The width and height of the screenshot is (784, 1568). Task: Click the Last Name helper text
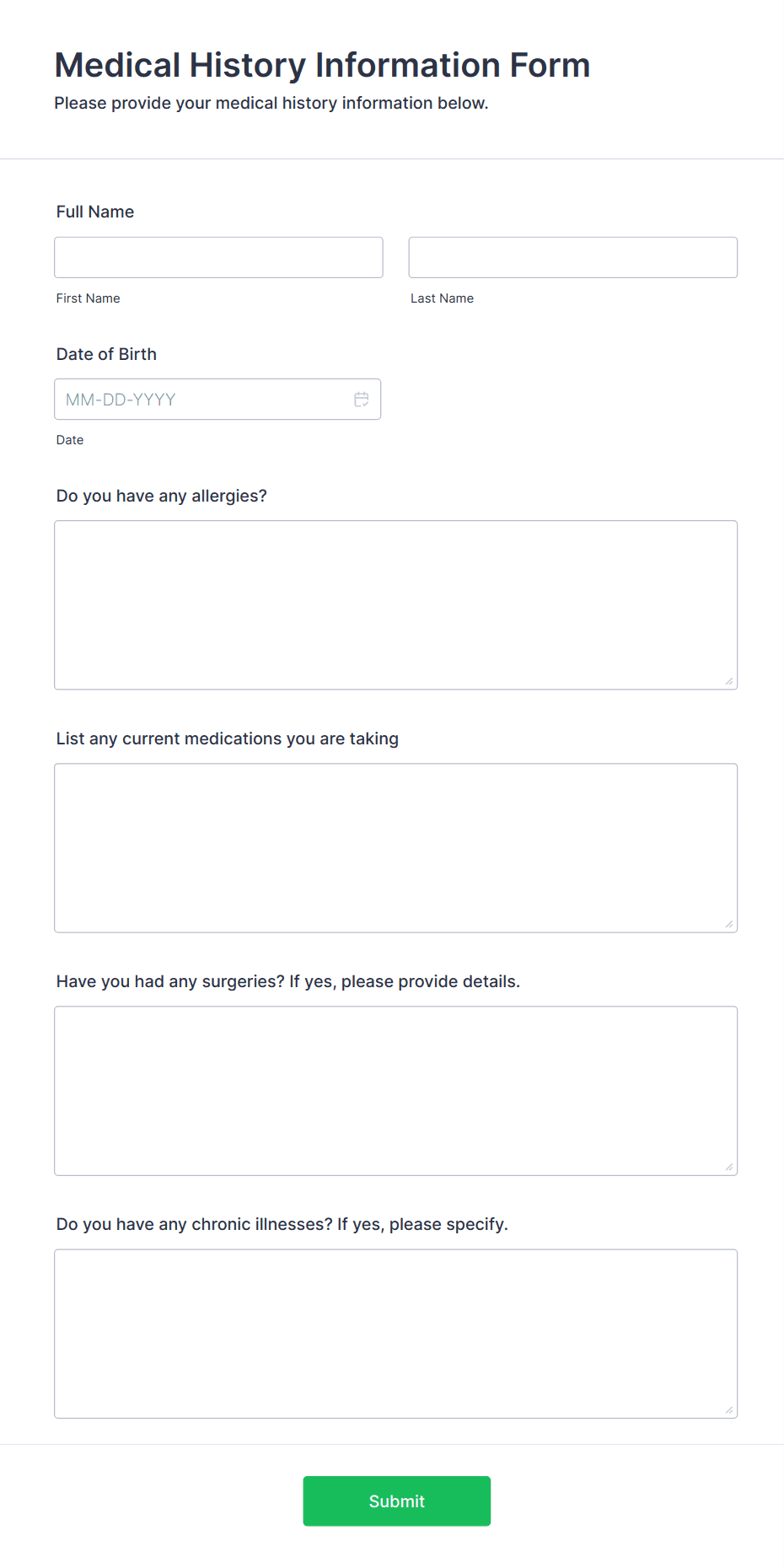coord(442,298)
